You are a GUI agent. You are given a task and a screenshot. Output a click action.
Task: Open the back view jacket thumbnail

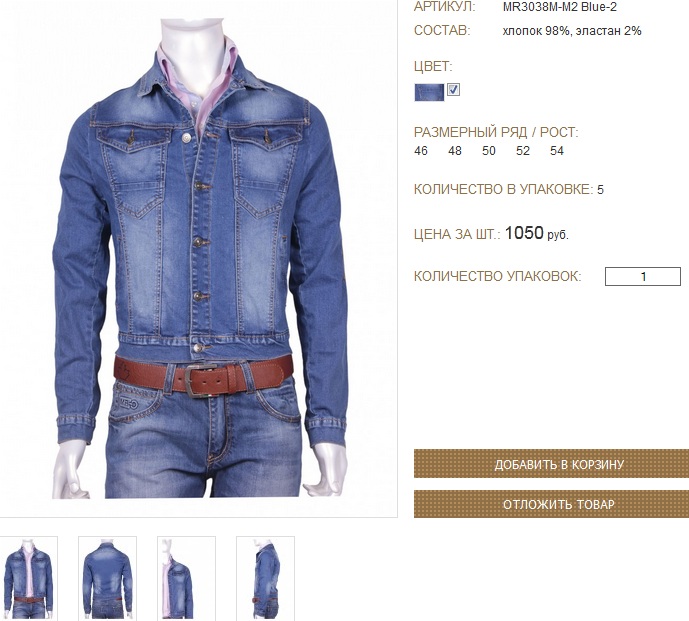(x=107, y=578)
